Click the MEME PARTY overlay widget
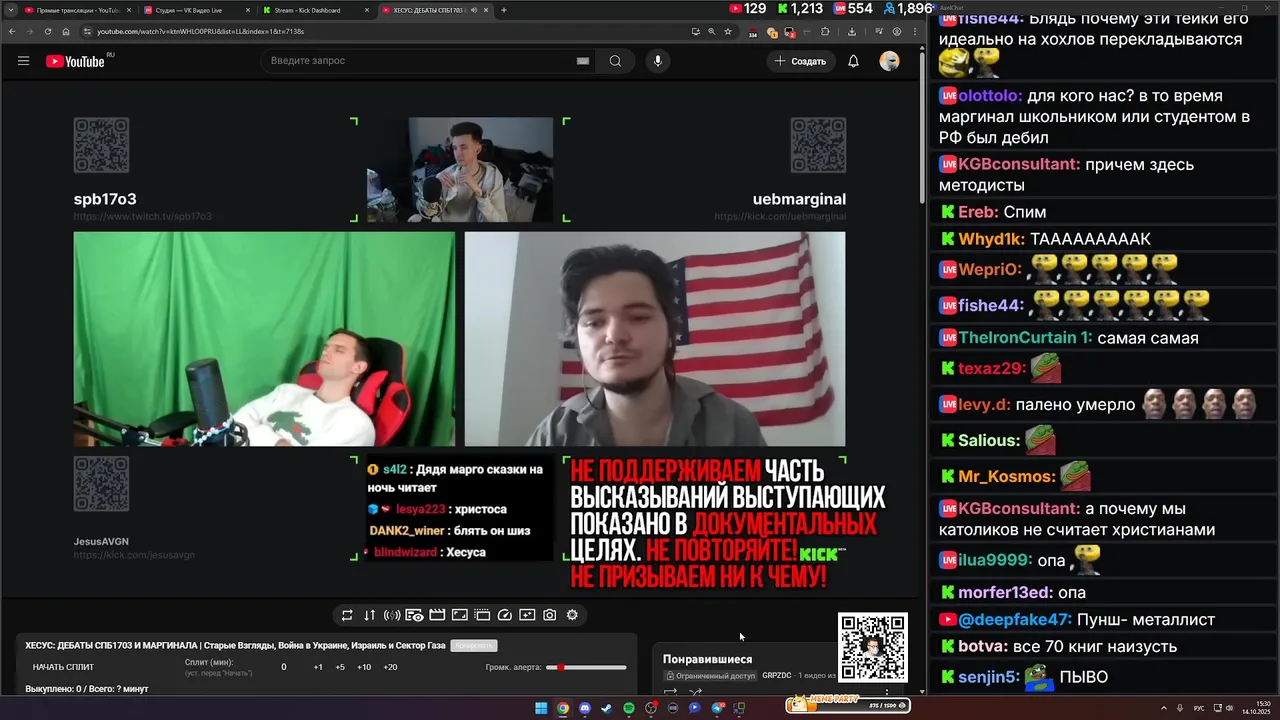This screenshot has width=1280, height=720. (847, 705)
